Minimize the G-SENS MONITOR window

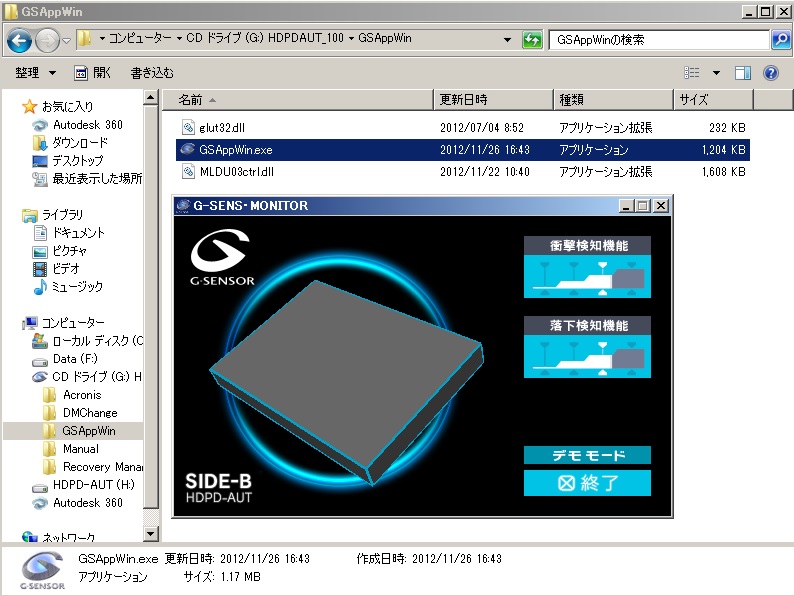click(626, 206)
